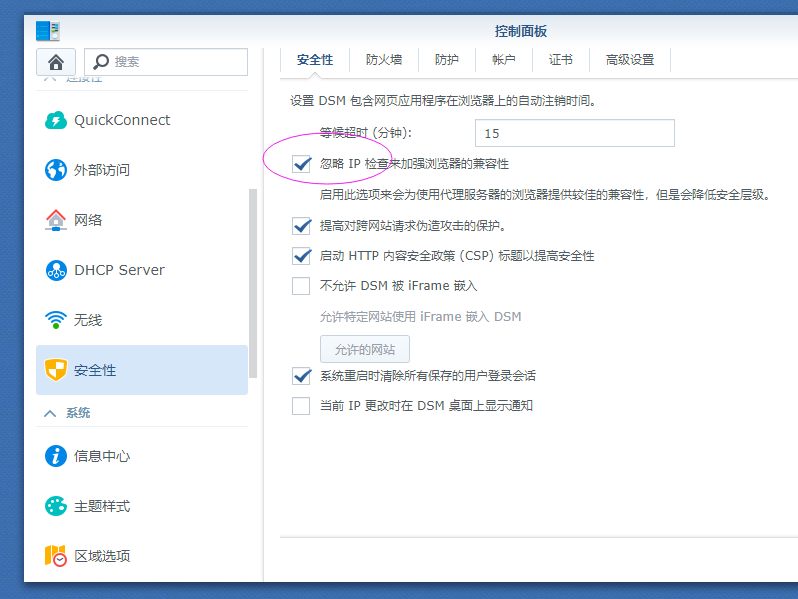Enable 当前 IP 更改时显示通知 checkbox

point(301,406)
